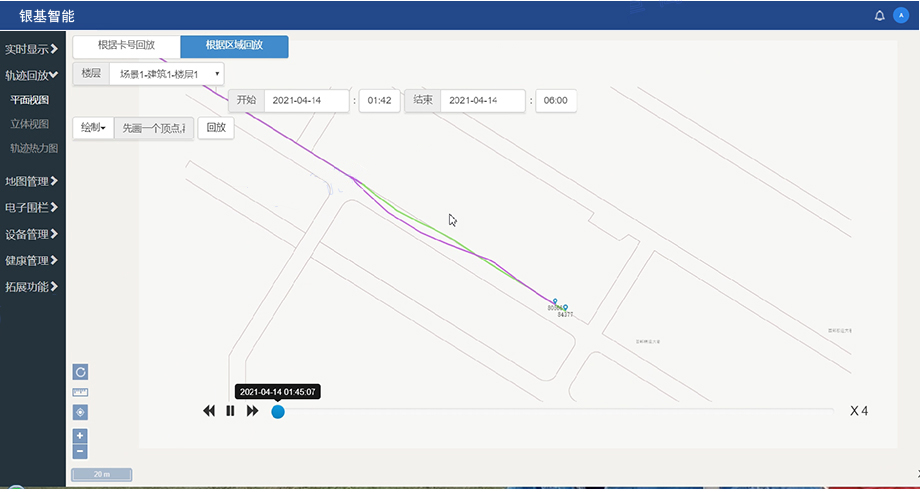The image size is (920, 492).
Task: Click the locate/center target icon
Action: [81, 412]
